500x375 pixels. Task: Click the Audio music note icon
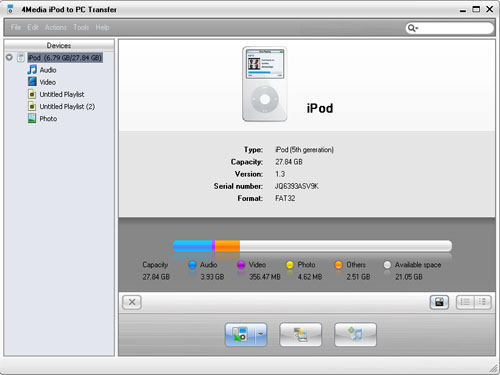[x=32, y=70]
